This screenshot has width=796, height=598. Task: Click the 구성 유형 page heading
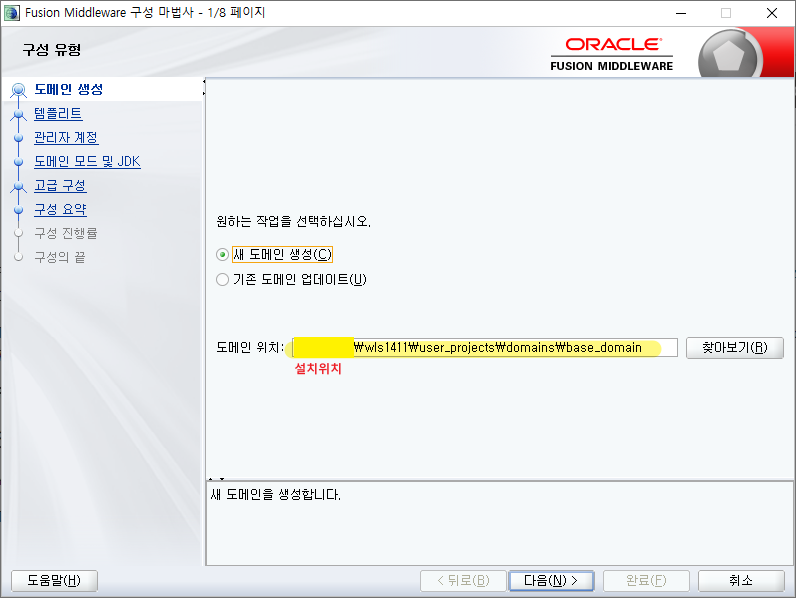52,50
